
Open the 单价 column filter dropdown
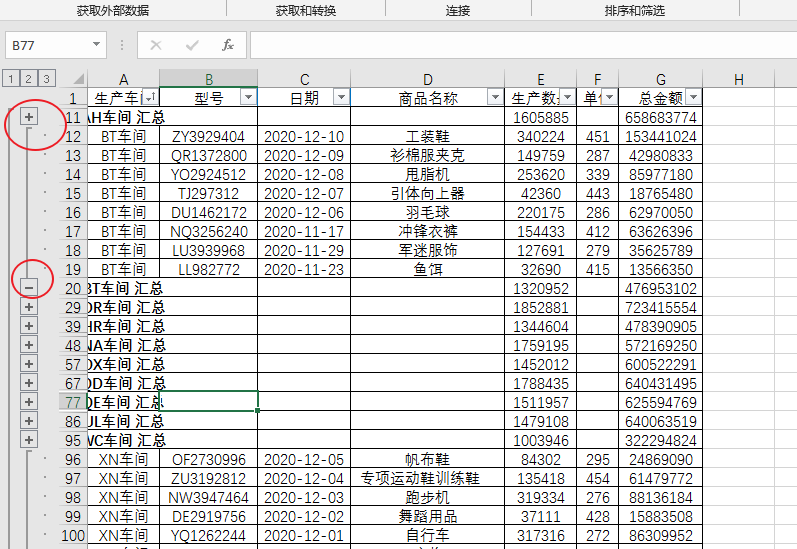[609, 97]
